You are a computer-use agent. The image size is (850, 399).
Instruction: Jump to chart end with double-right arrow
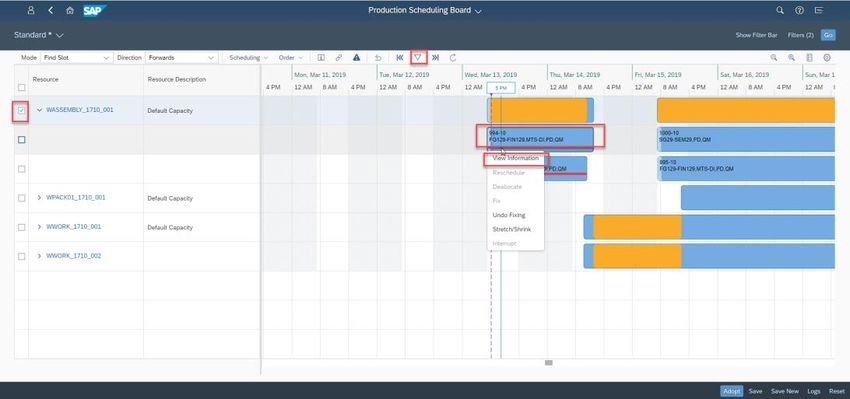(435, 57)
